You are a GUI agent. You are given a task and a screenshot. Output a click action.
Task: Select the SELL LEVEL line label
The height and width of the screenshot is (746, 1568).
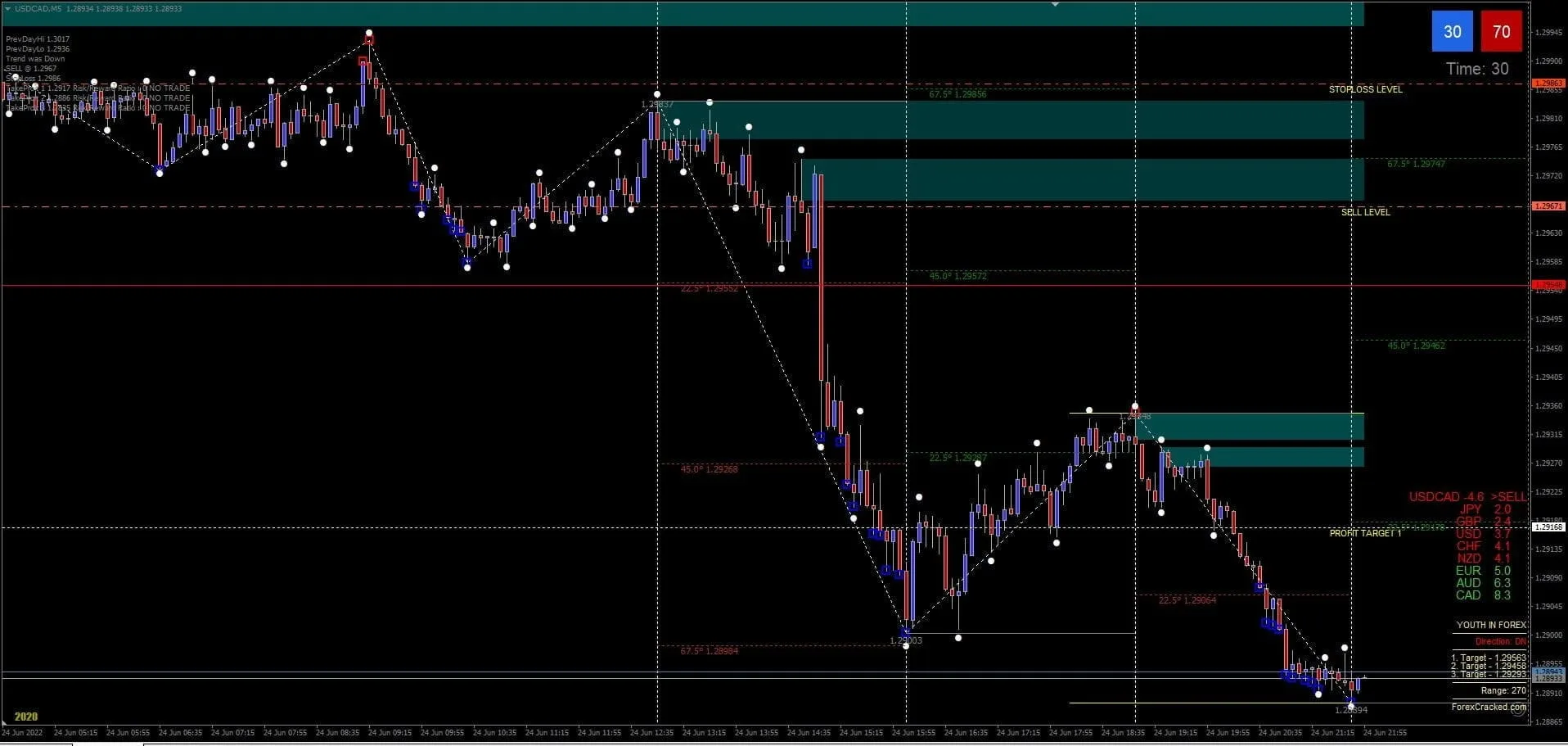click(x=1365, y=212)
